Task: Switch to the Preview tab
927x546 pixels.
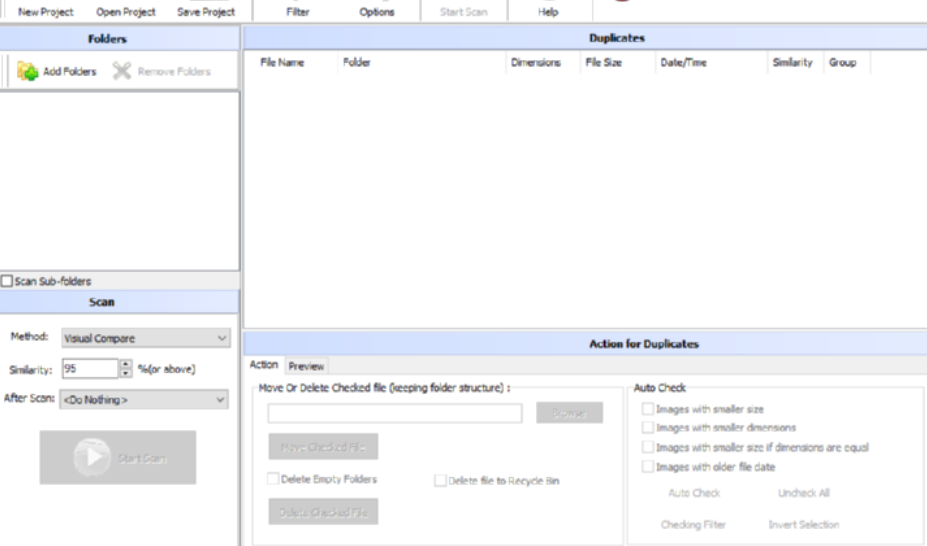Action: click(x=306, y=366)
